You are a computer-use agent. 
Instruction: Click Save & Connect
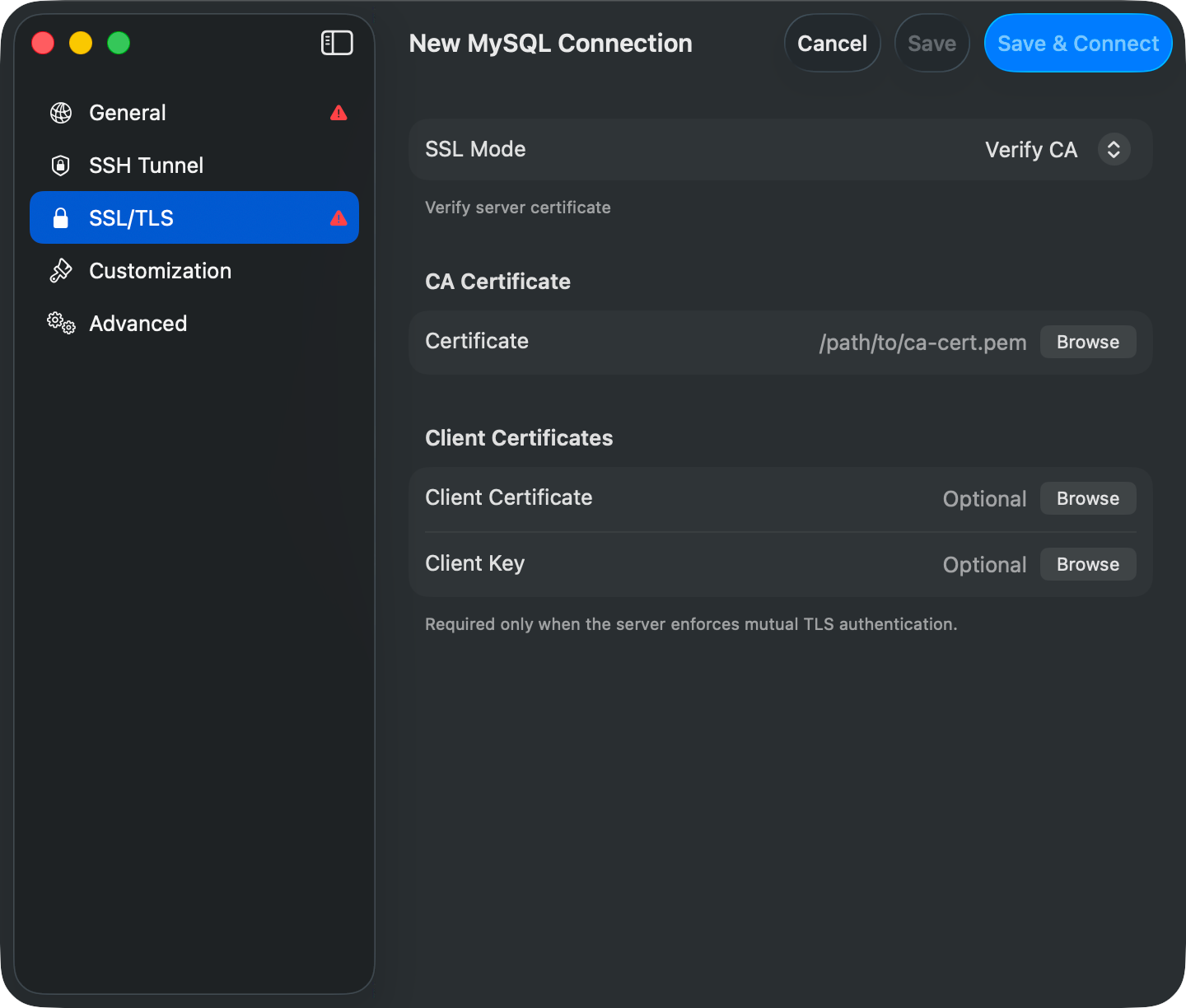(x=1078, y=43)
